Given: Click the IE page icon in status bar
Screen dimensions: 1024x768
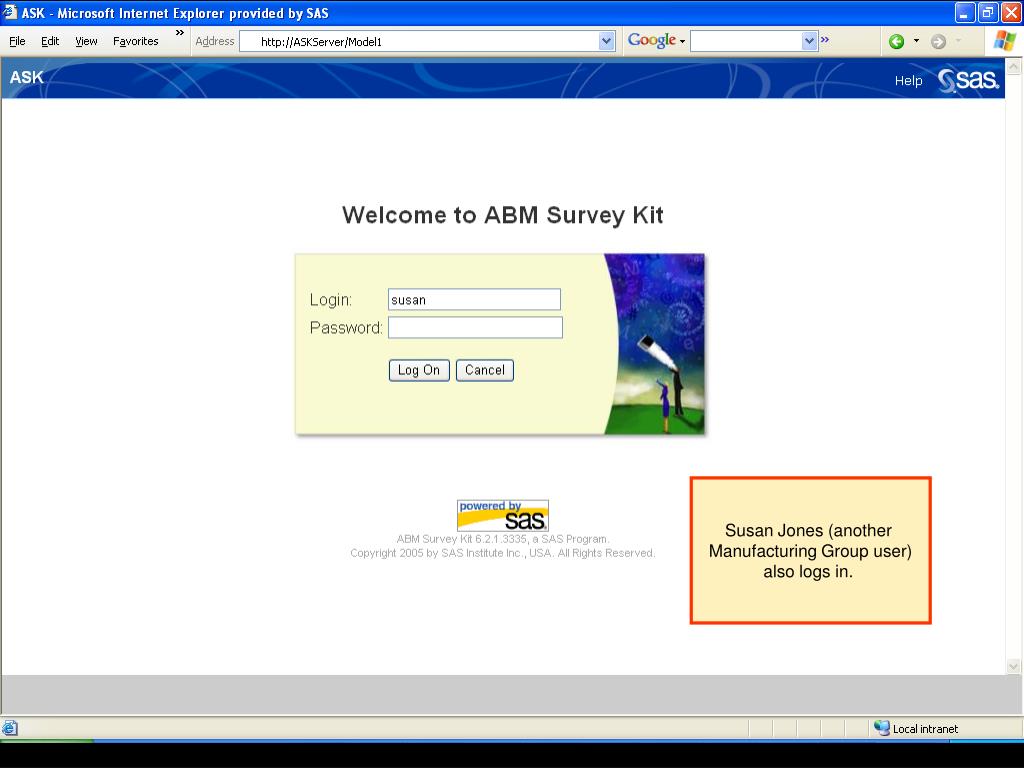Looking at the screenshot, I should pyautogui.click(x=10, y=728).
